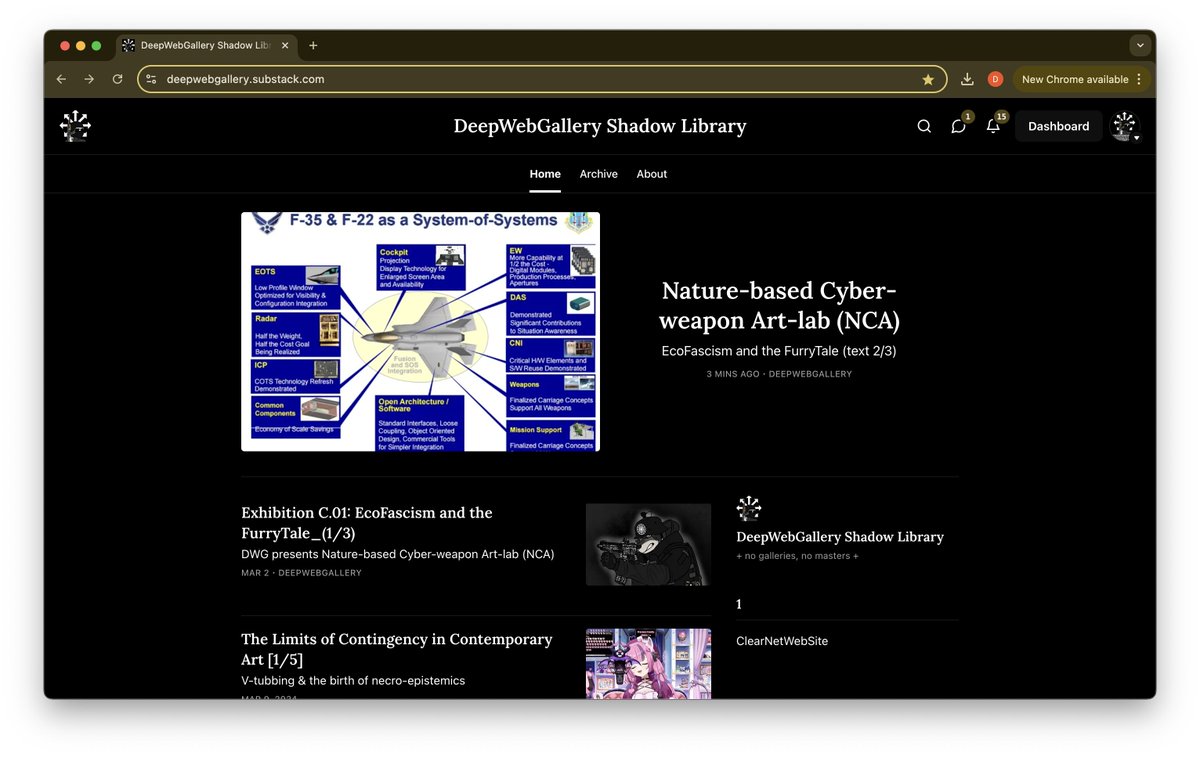Open the Substack search icon

[924, 126]
